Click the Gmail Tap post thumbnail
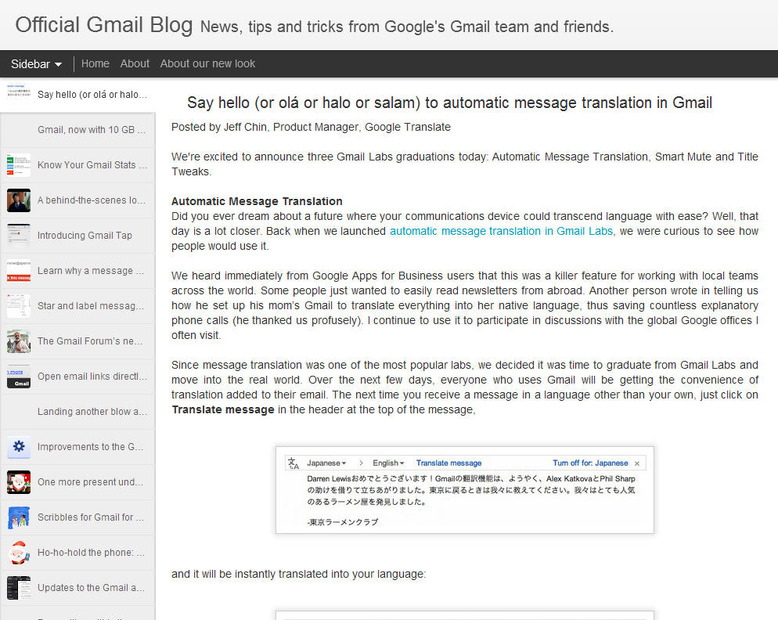This screenshot has height=620, width=778. click(x=19, y=236)
